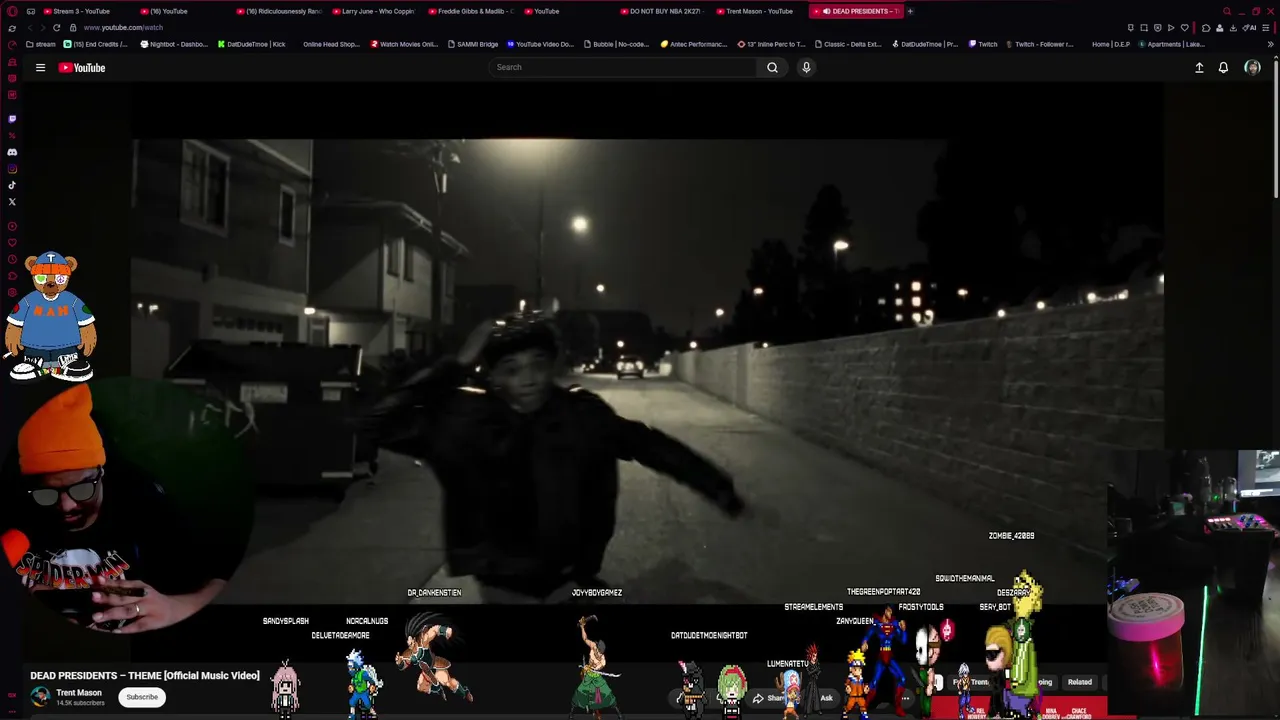Open the Opera GX logo menu
This screenshot has width=1280, height=720.
(x=12, y=11)
